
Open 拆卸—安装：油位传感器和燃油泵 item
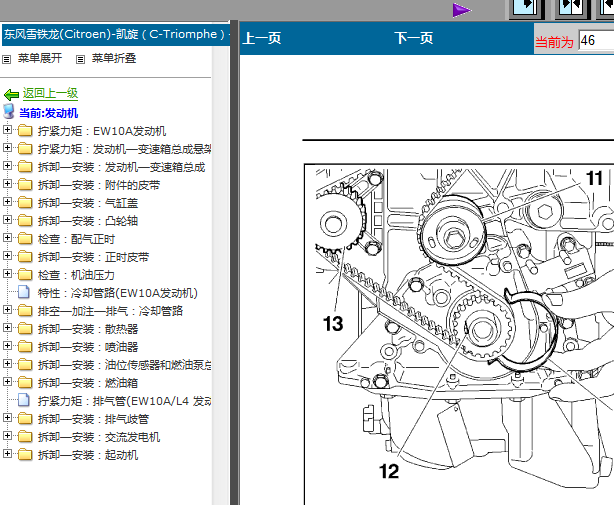pyautogui.click(x=125, y=365)
